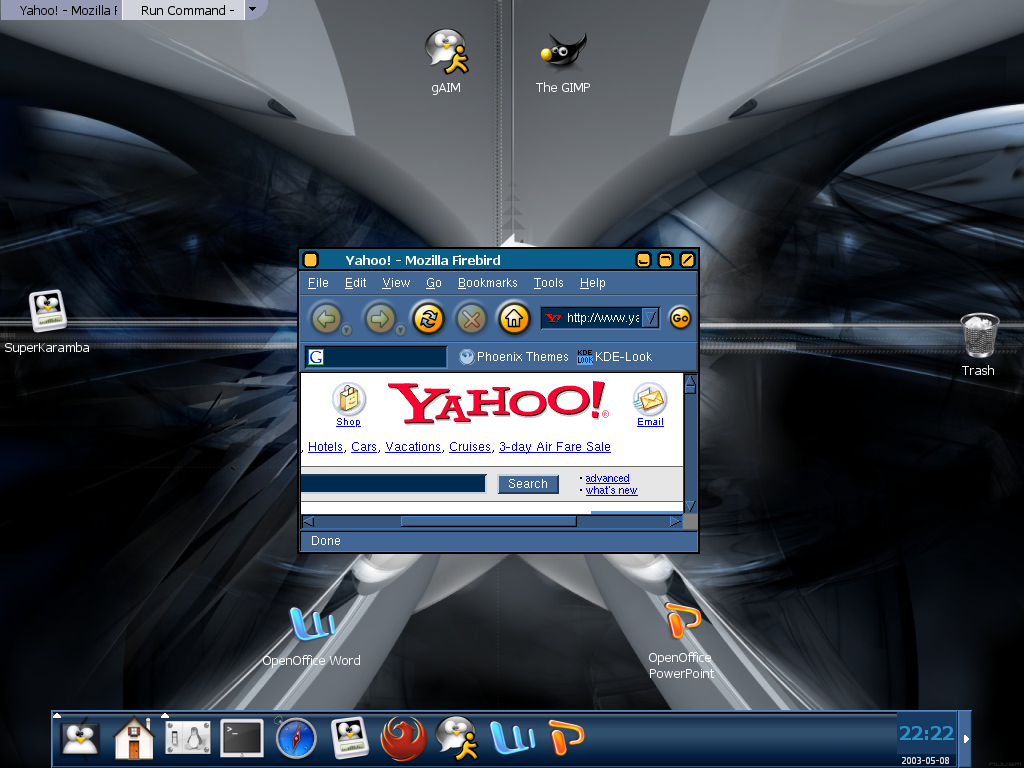1024x768 pixels.
Task: Open the advanced search link
Action: pyautogui.click(x=607, y=478)
